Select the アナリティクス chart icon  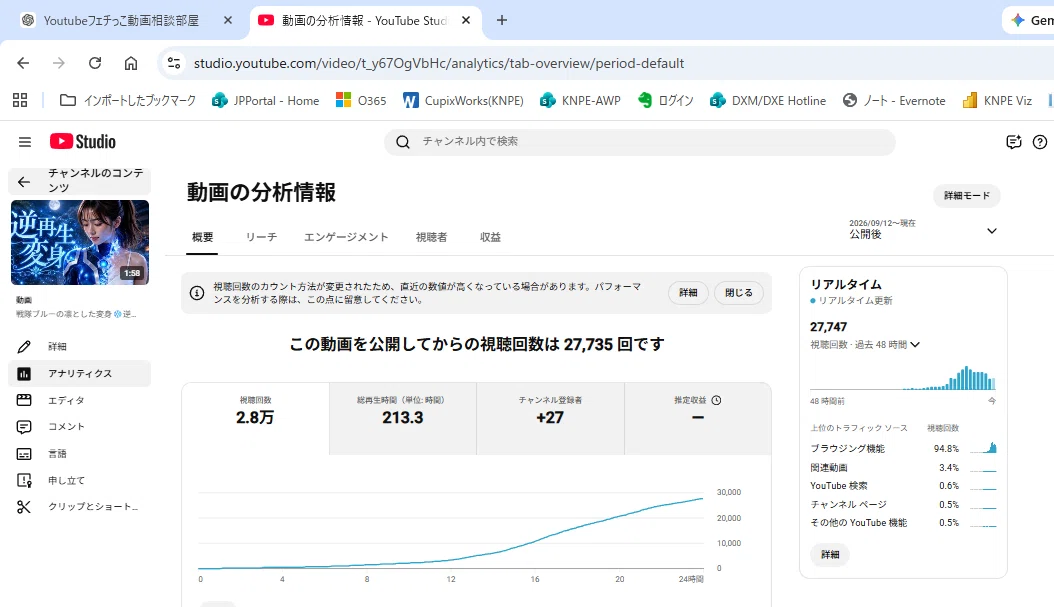click(24, 374)
